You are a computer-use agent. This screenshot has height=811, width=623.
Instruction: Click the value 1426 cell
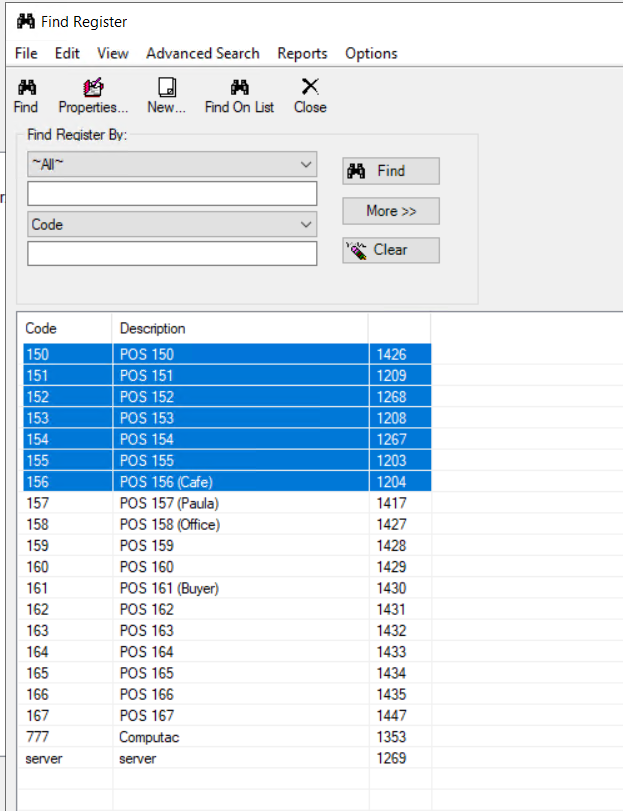[391, 354]
